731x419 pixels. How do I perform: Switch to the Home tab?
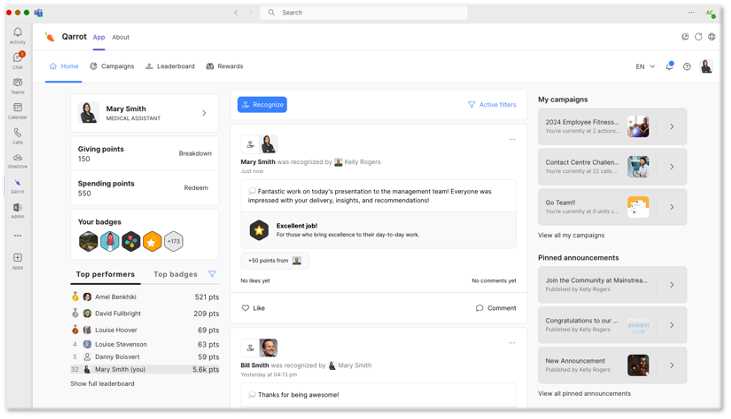click(x=64, y=66)
